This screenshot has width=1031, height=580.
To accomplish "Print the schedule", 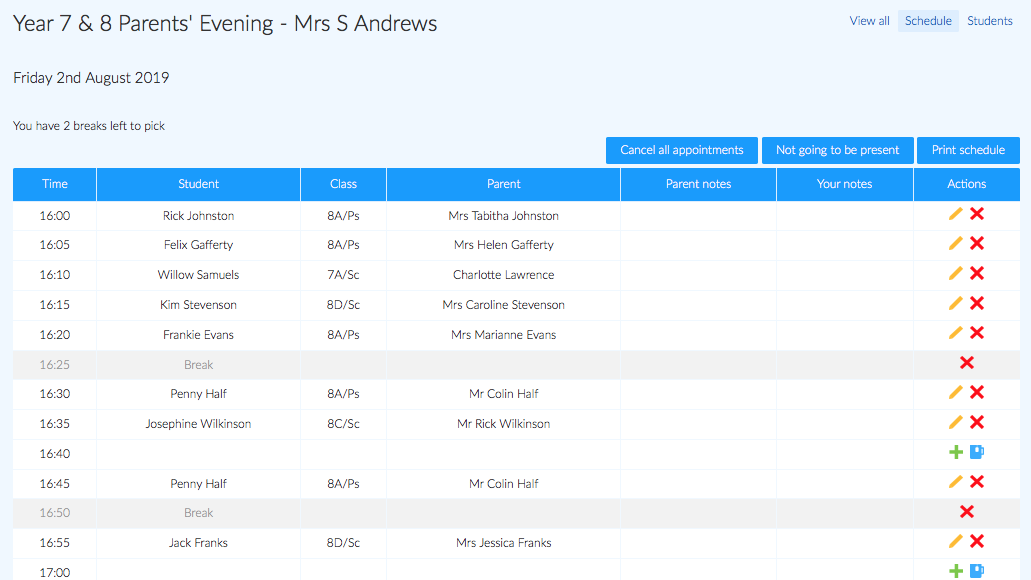I will pyautogui.click(x=968, y=150).
